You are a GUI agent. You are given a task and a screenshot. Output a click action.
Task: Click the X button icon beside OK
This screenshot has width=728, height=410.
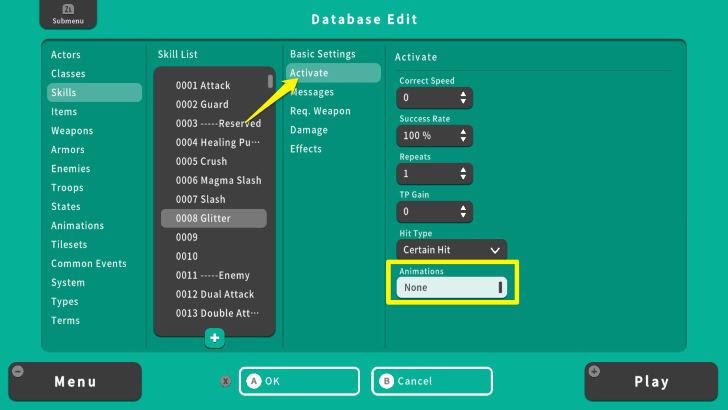click(226, 381)
